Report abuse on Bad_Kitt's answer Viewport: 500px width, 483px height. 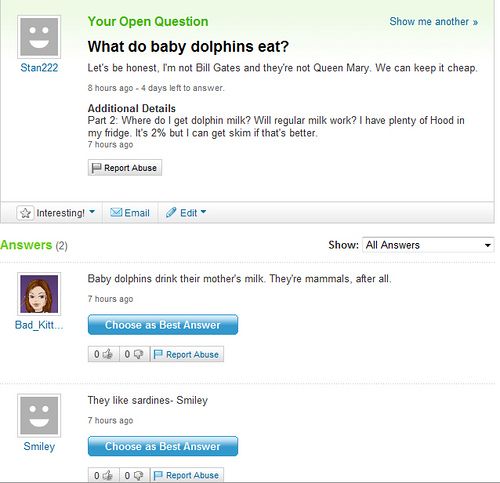187,354
